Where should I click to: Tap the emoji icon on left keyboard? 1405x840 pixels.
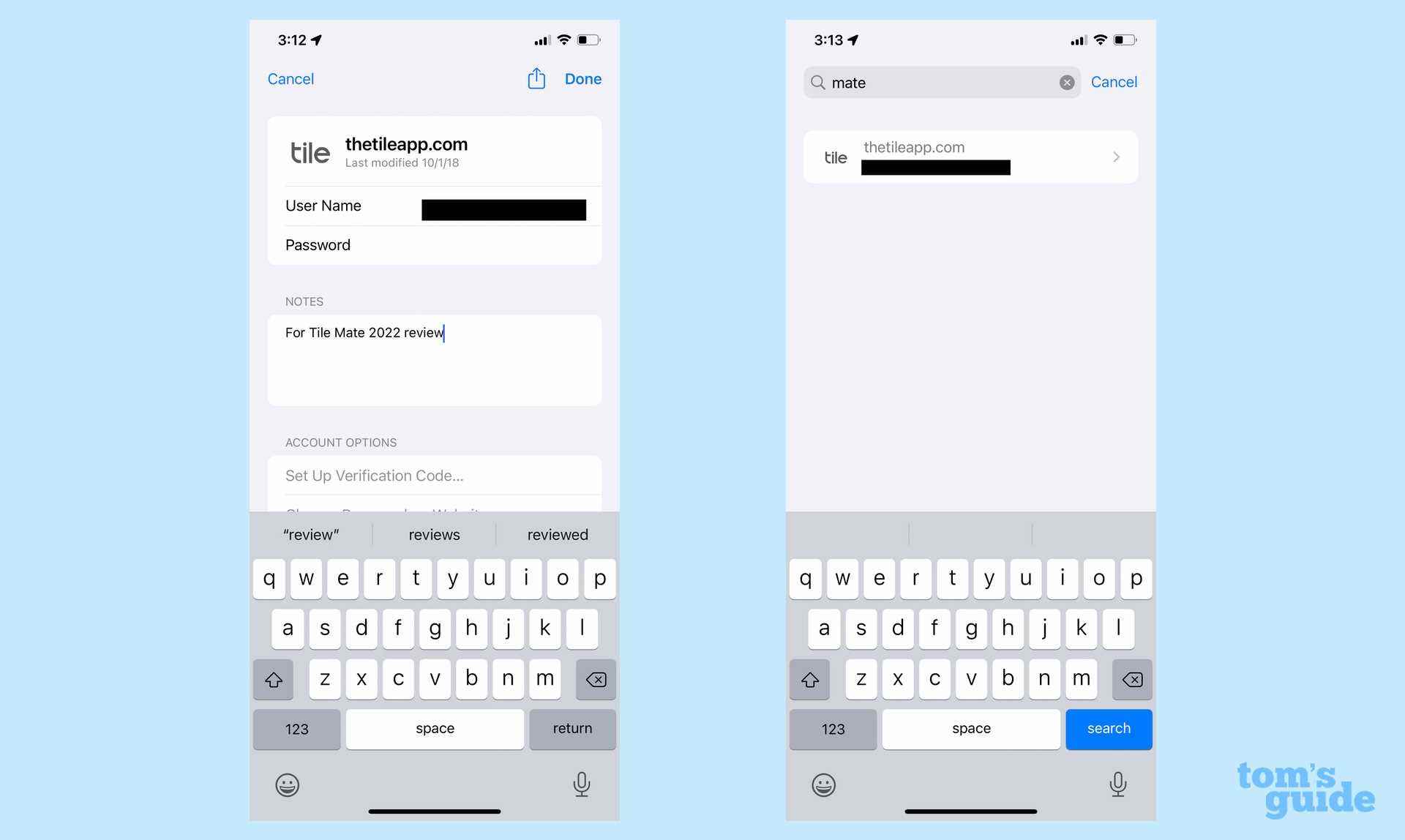point(287,784)
